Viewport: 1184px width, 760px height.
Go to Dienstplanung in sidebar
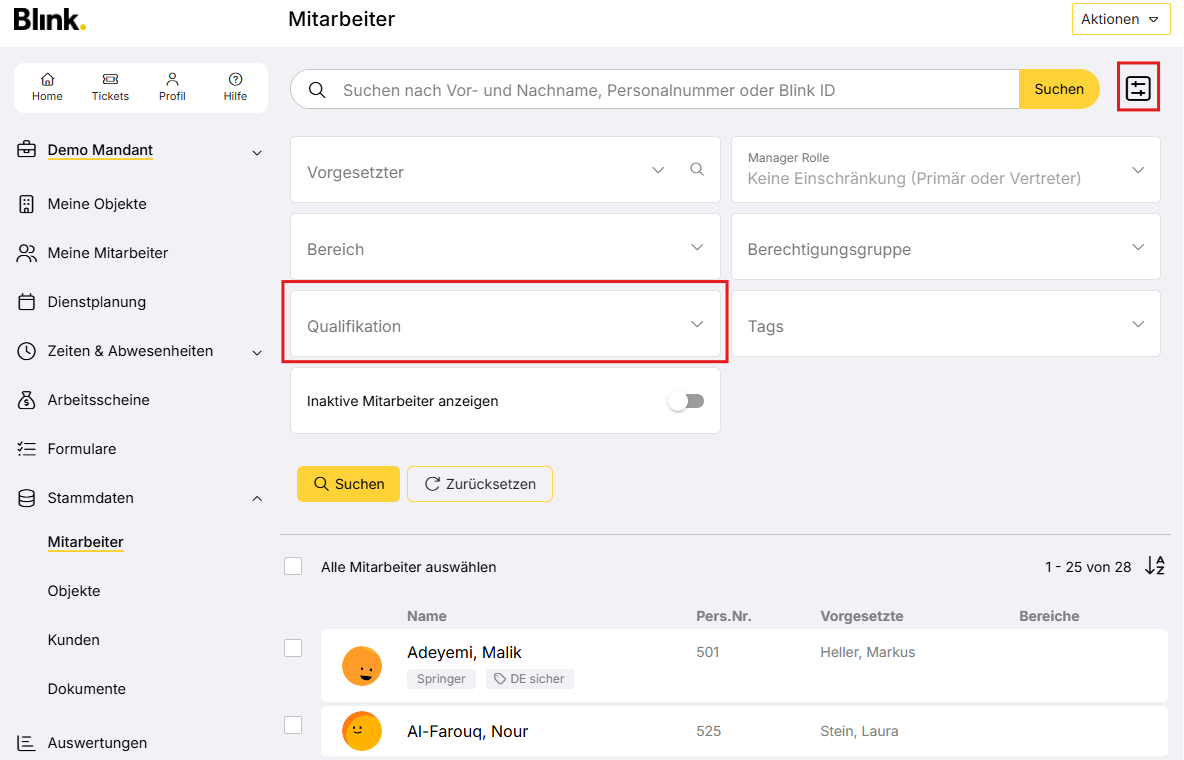96,302
